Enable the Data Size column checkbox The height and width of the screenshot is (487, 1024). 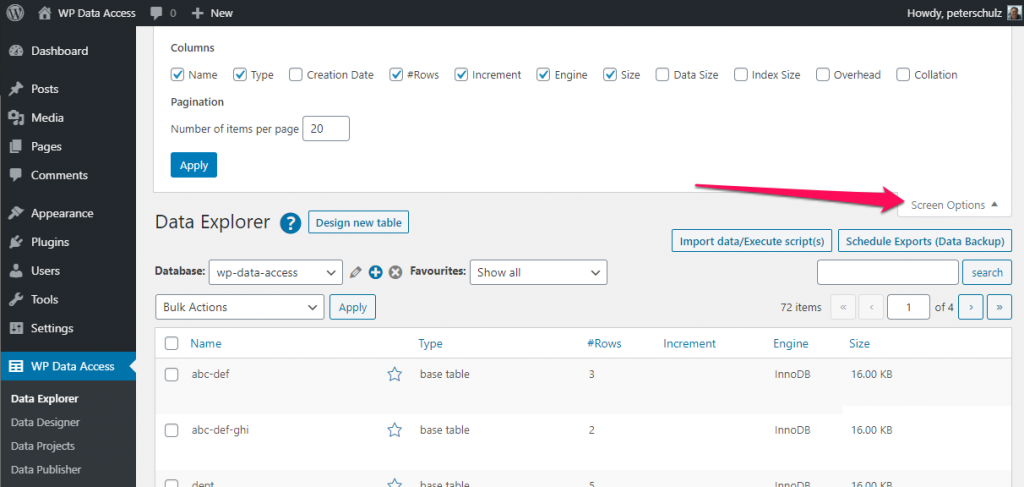point(662,74)
